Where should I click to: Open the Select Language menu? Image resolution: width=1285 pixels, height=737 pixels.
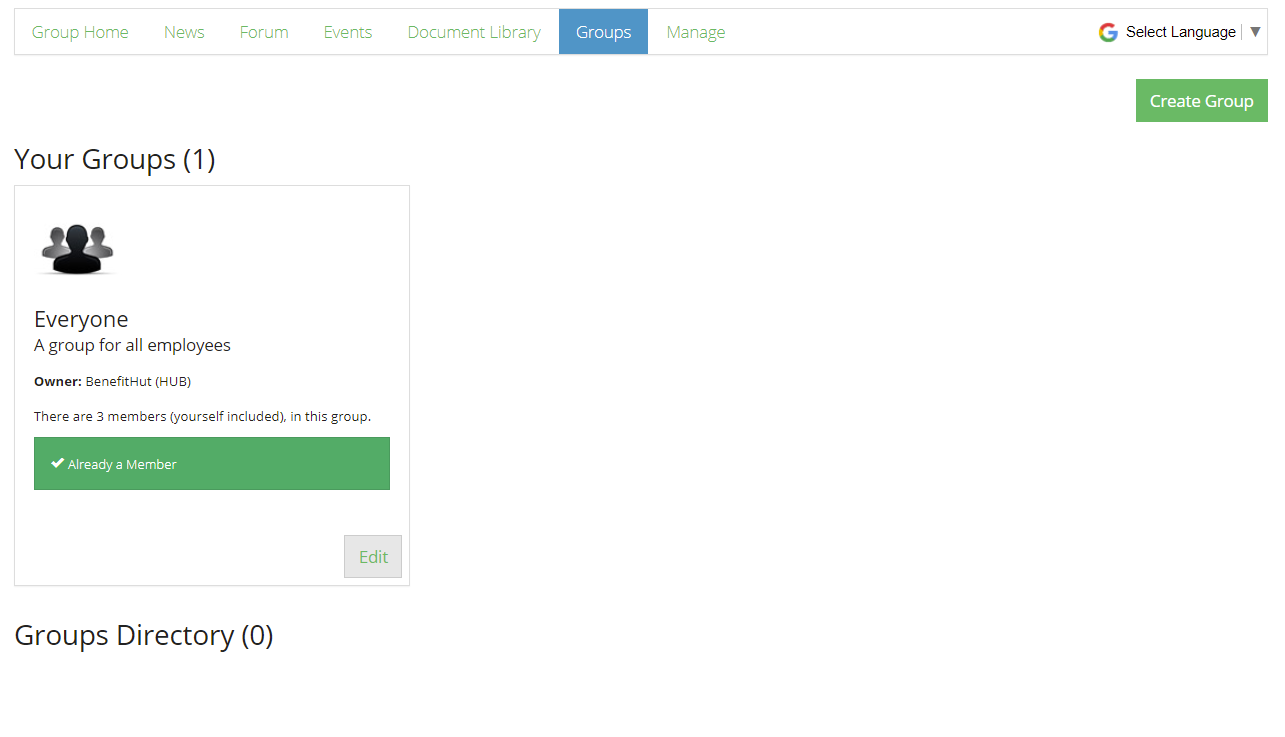tap(1181, 32)
